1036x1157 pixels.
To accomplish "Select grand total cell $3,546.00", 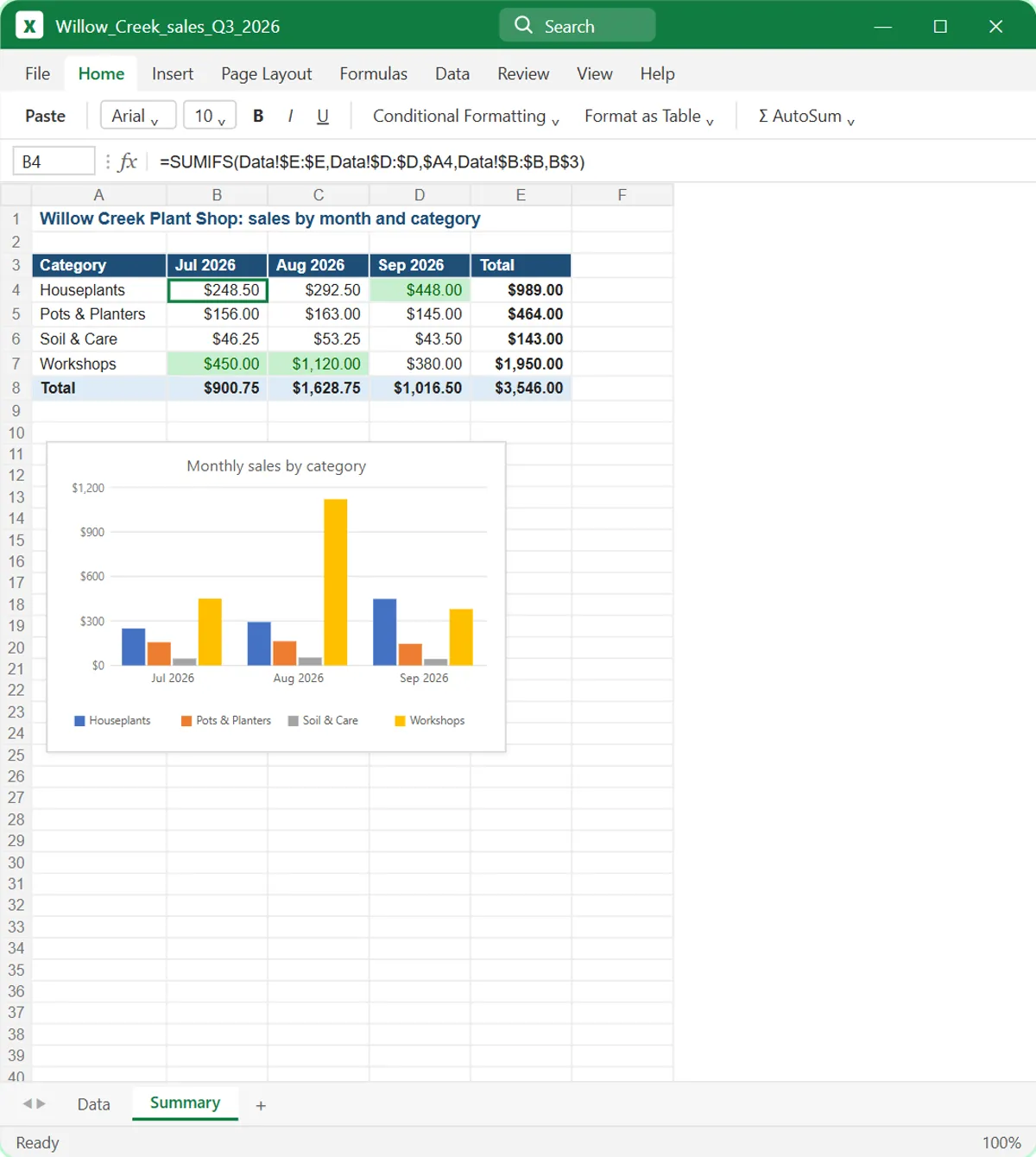I will [x=521, y=388].
